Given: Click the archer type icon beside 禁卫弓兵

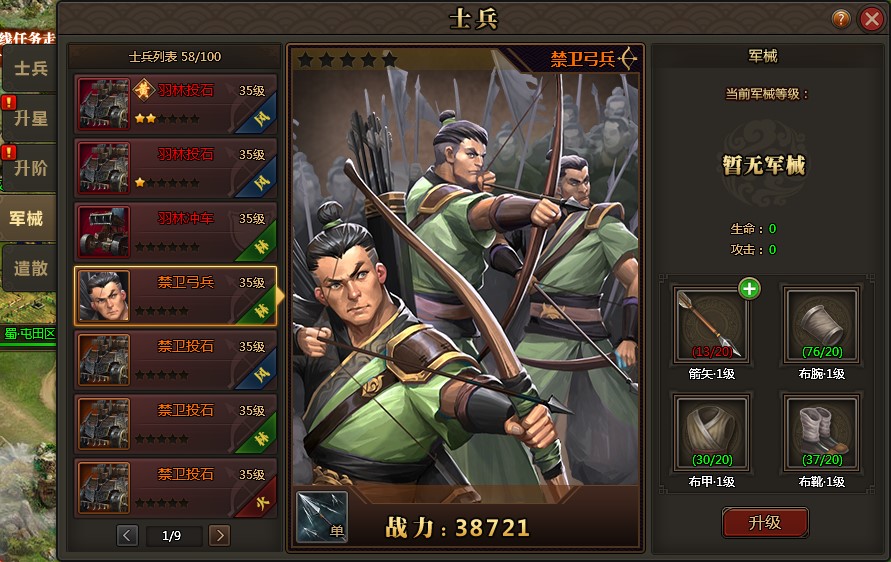Looking at the screenshot, I should tap(628, 59).
